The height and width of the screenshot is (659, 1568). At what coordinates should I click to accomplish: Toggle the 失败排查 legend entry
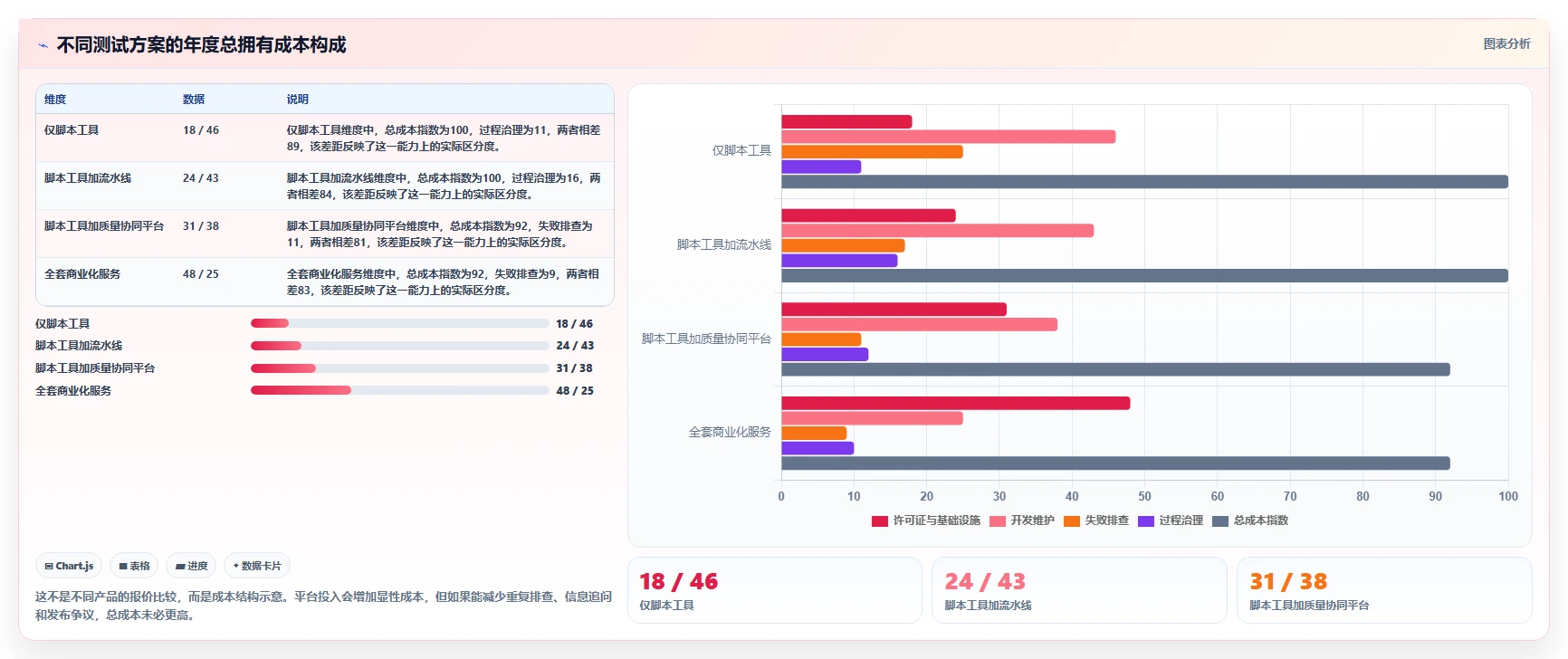(1096, 521)
